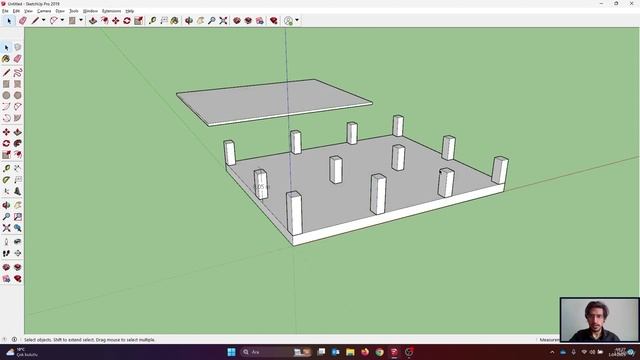Select the Position Camera tool
The height and width of the screenshot is (360, 640).
click(x=6, y=242)
